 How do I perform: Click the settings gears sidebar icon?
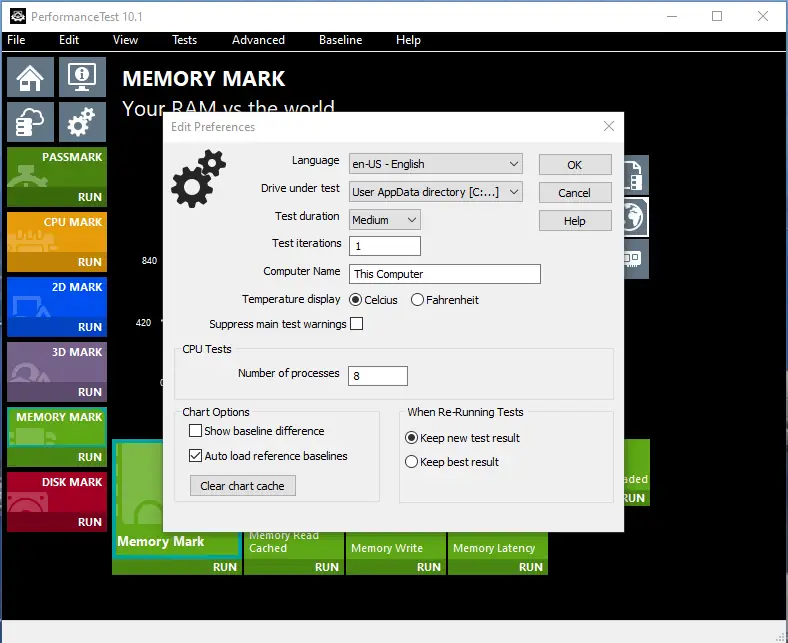point(82,122)
